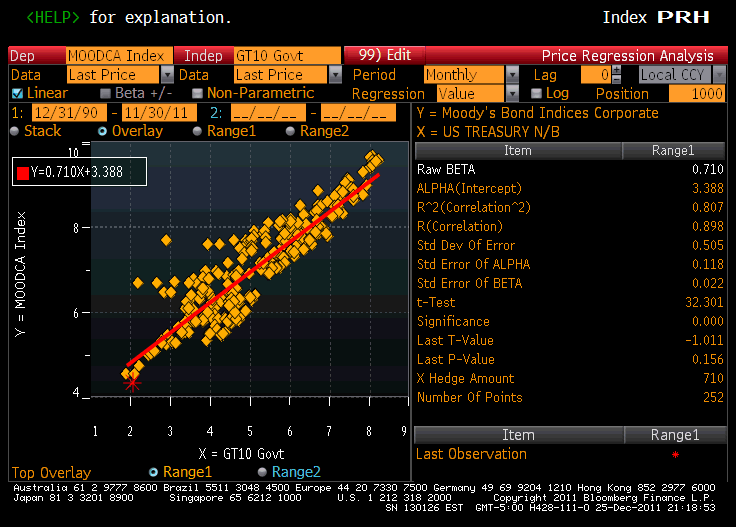
Task: Enable the Log checkbox
Action: click(x=537, y=93)
